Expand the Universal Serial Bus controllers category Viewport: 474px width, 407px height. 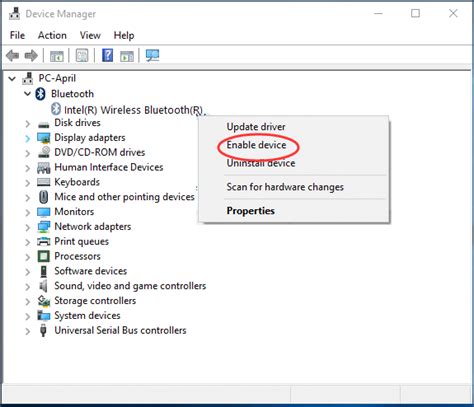[28, 331]
